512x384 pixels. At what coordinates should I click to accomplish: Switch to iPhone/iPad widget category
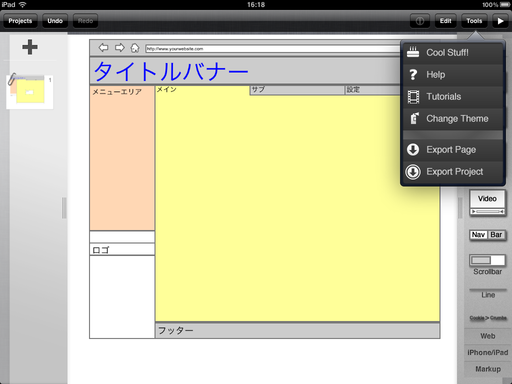(488, 353)
